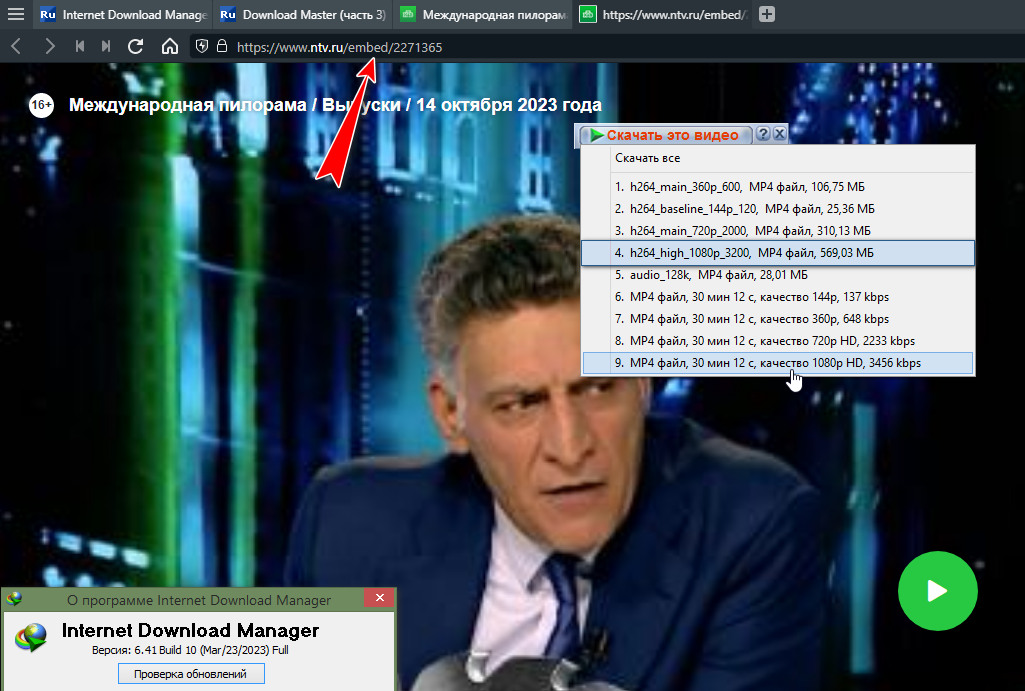
Task: Click the help question mark on IDM panel
Action: coord(763,134)
